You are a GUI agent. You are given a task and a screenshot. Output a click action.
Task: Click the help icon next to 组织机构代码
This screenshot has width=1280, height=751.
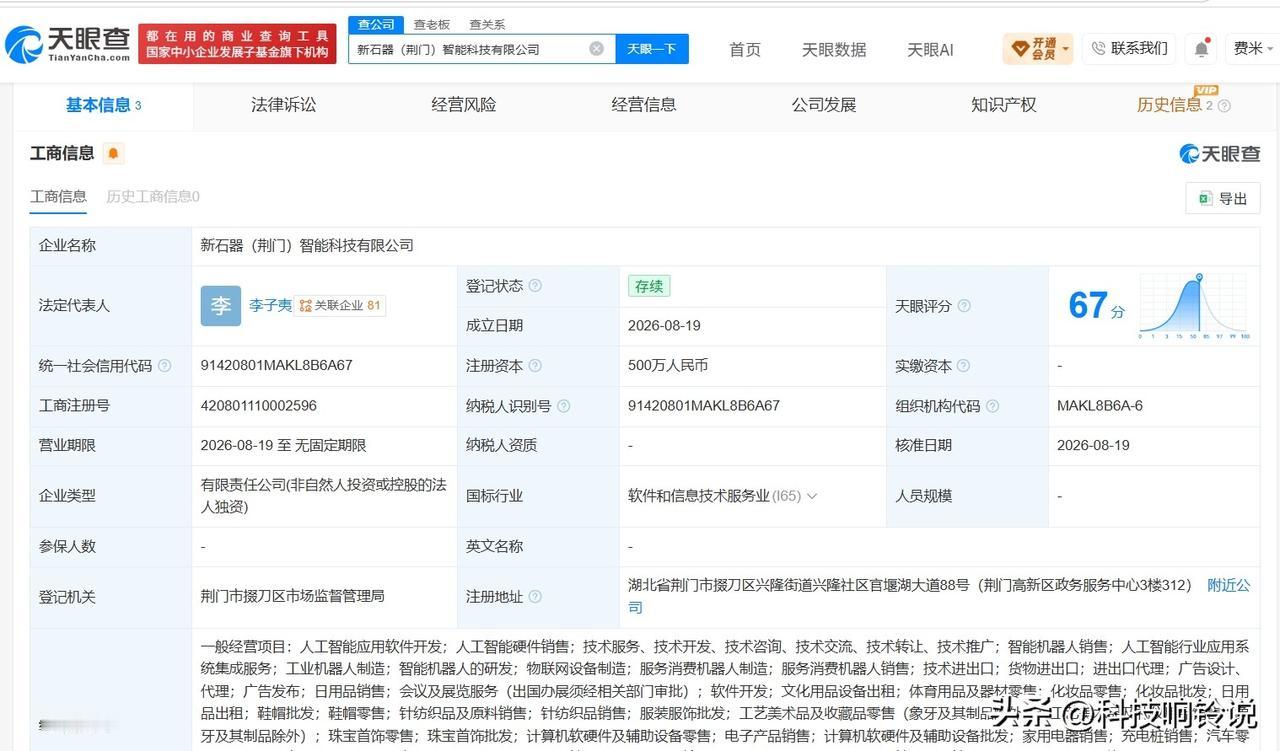tap(993, 406)
